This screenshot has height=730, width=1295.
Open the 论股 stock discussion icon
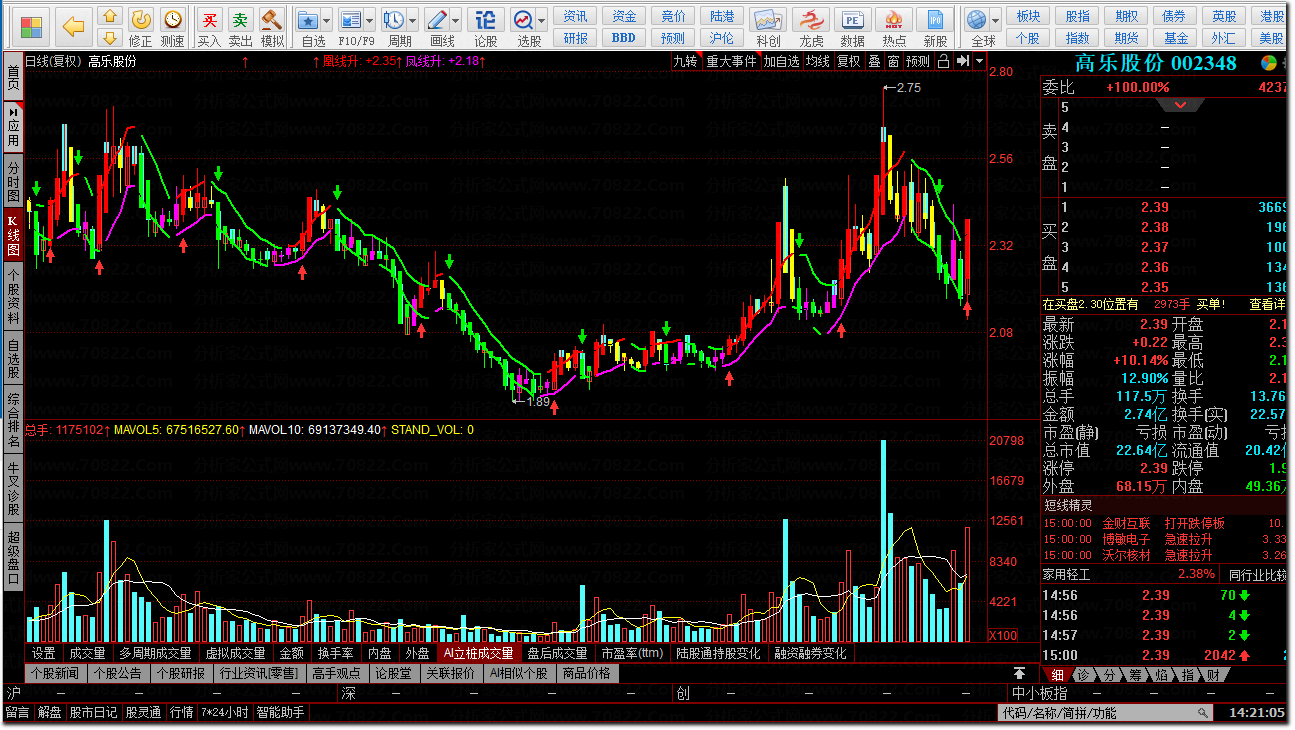tap(485, 26)
